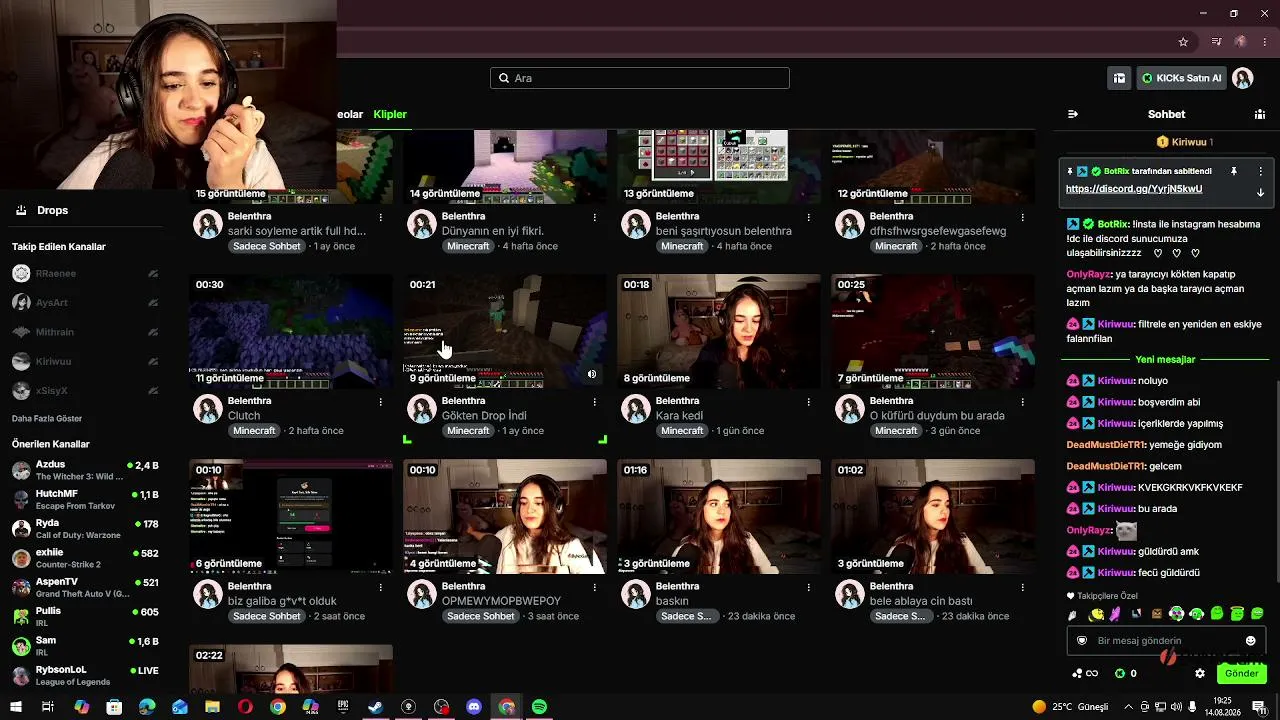
Task: Send the chat message with Gönder
Action: tap(1241, 674)
